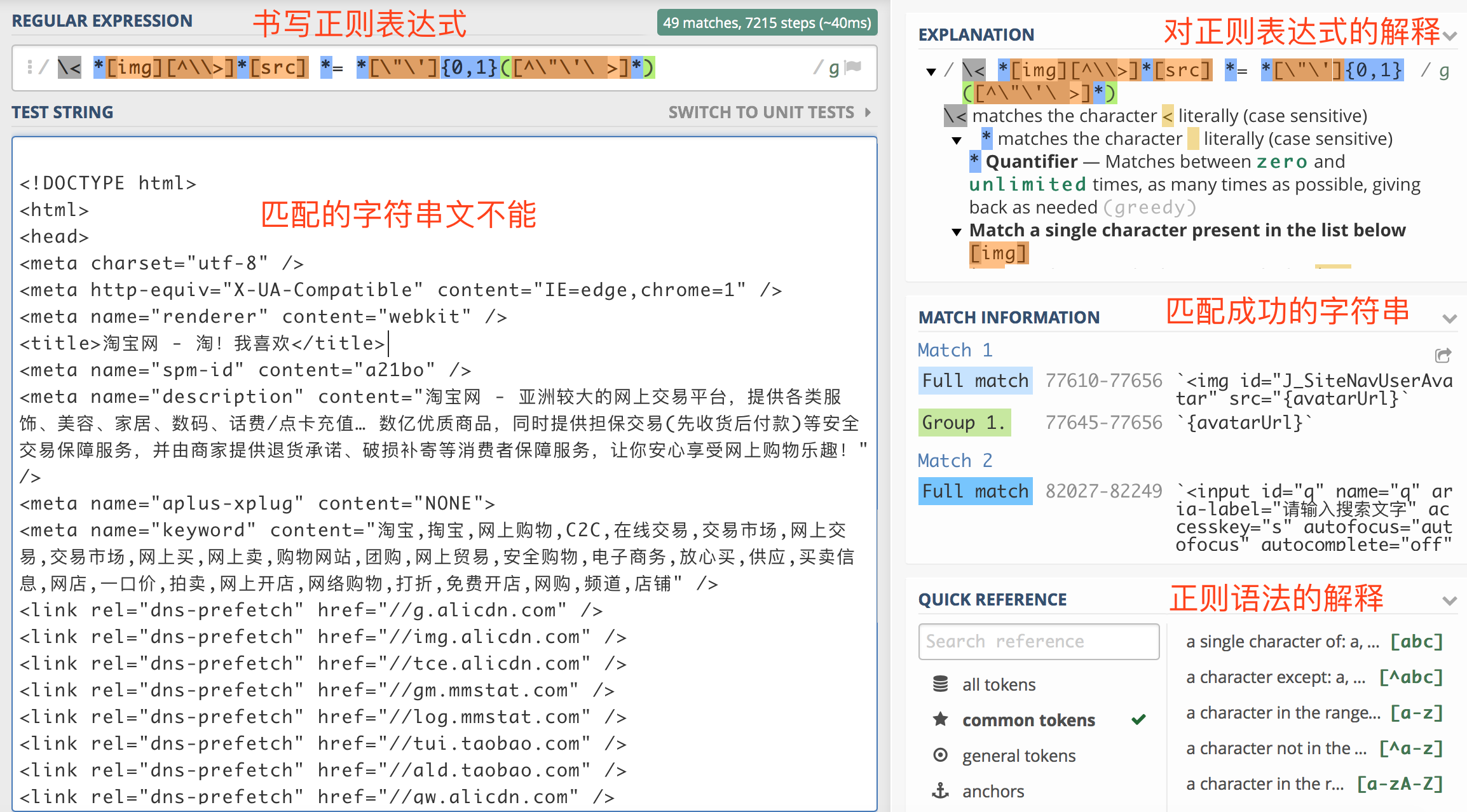This screenshot has width=1467, height=812.
Task: Click the 49 matches status badge
Action: (767, 23)
